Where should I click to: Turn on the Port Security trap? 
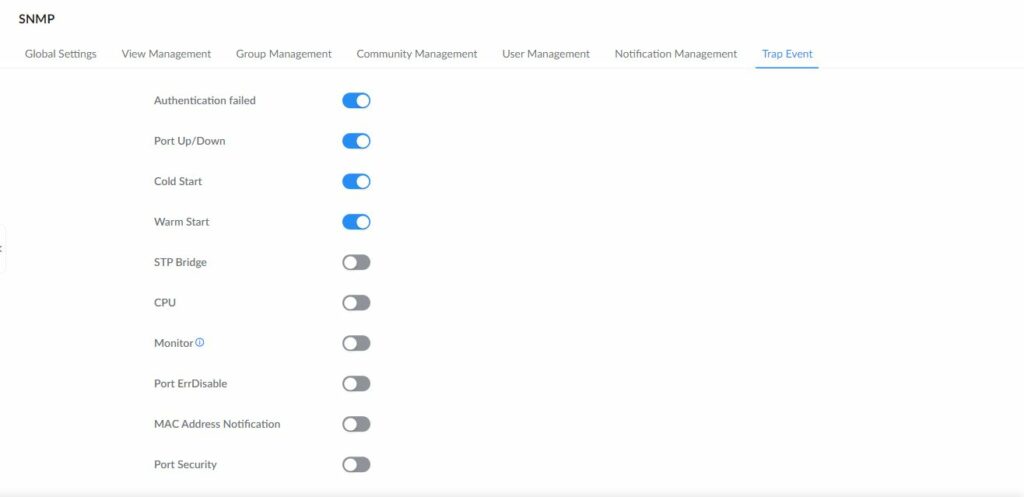(x=356, y=465)
